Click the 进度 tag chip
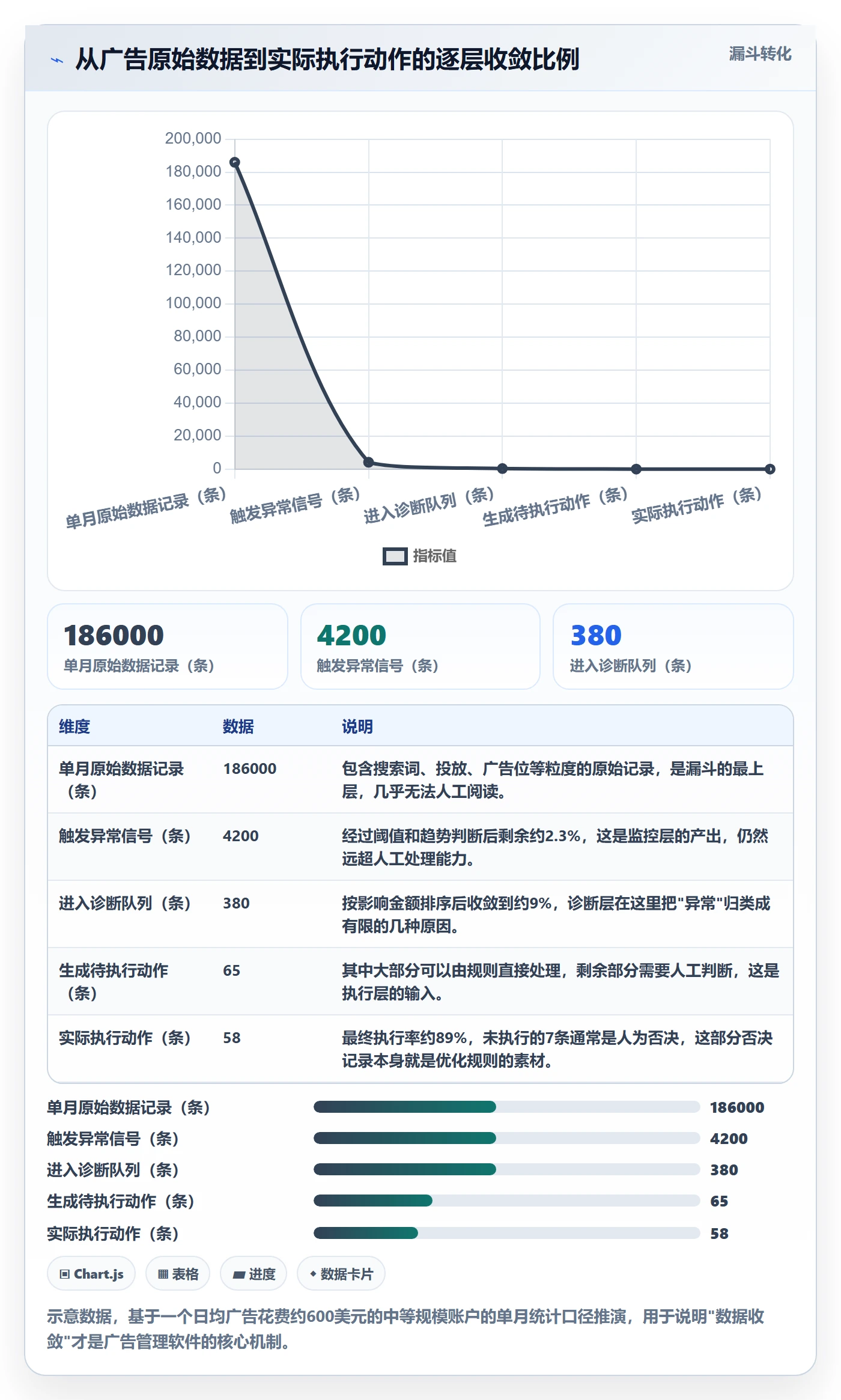 254,1274
